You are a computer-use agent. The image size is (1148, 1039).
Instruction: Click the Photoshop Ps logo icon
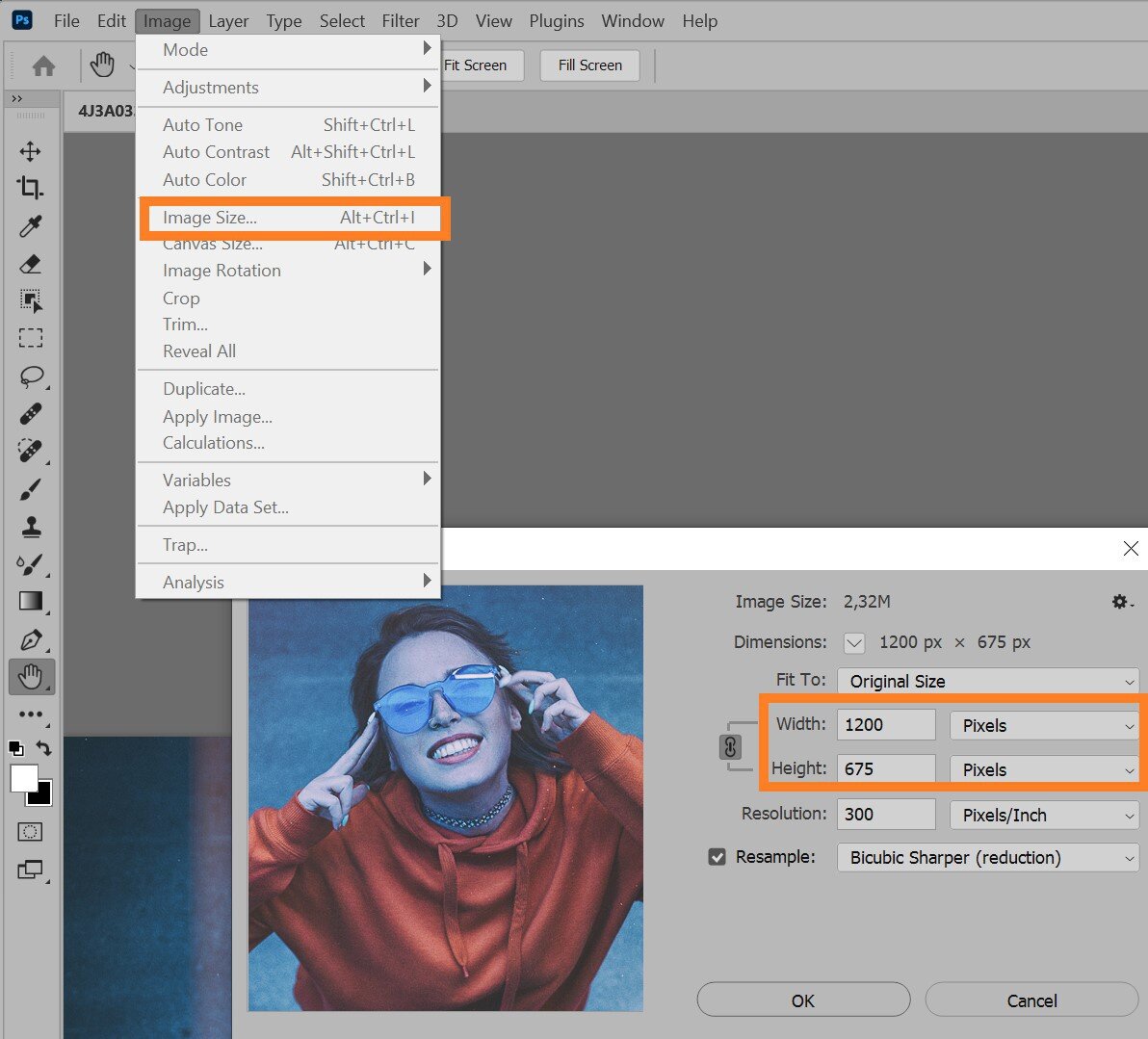23,20
